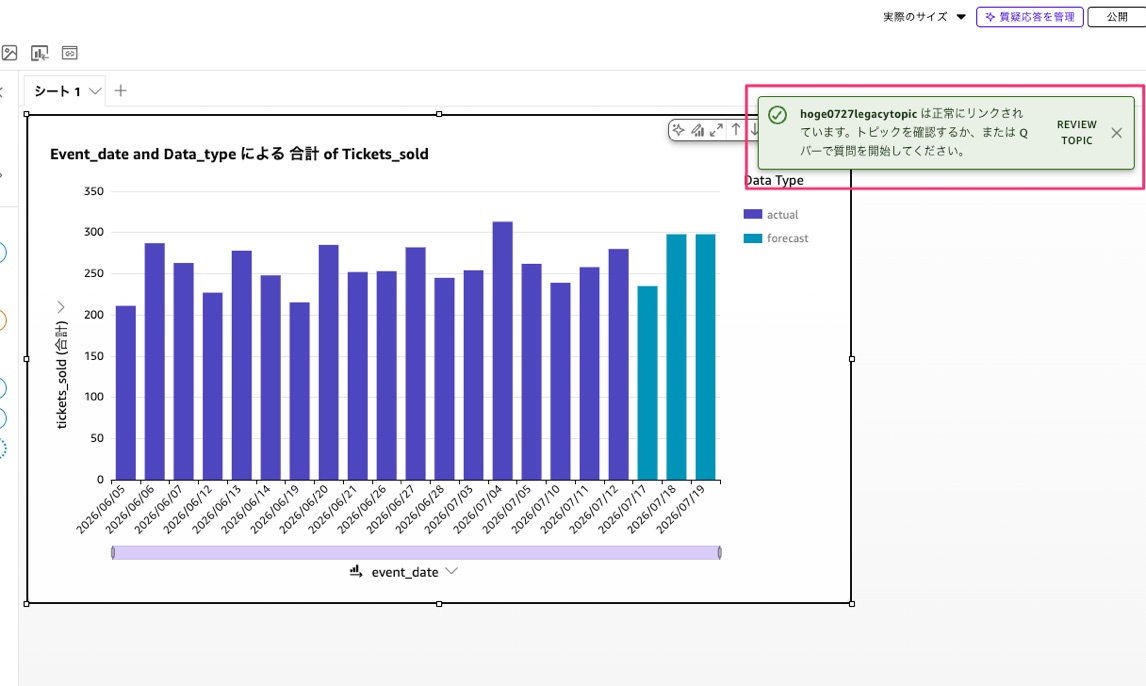1146x686 pixels.
Task: Expand the event_date axis field menu
Action: [x=452, y=571]
